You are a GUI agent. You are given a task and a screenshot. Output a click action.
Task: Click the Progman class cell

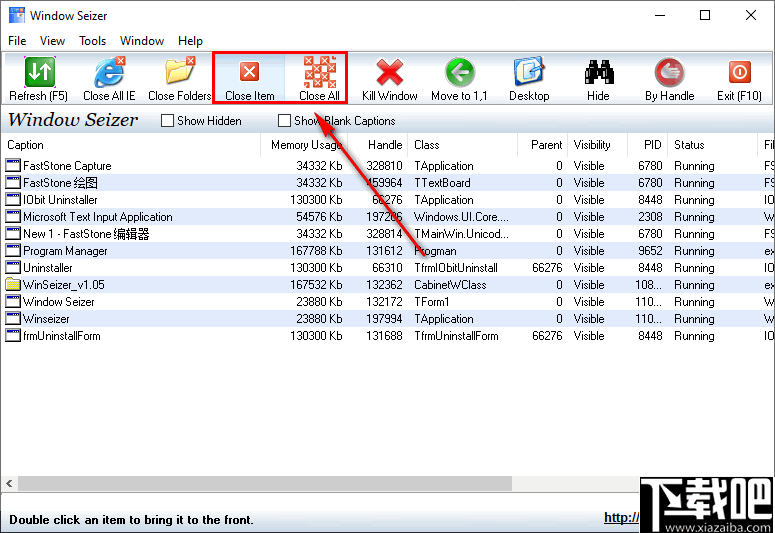[435, 251]
